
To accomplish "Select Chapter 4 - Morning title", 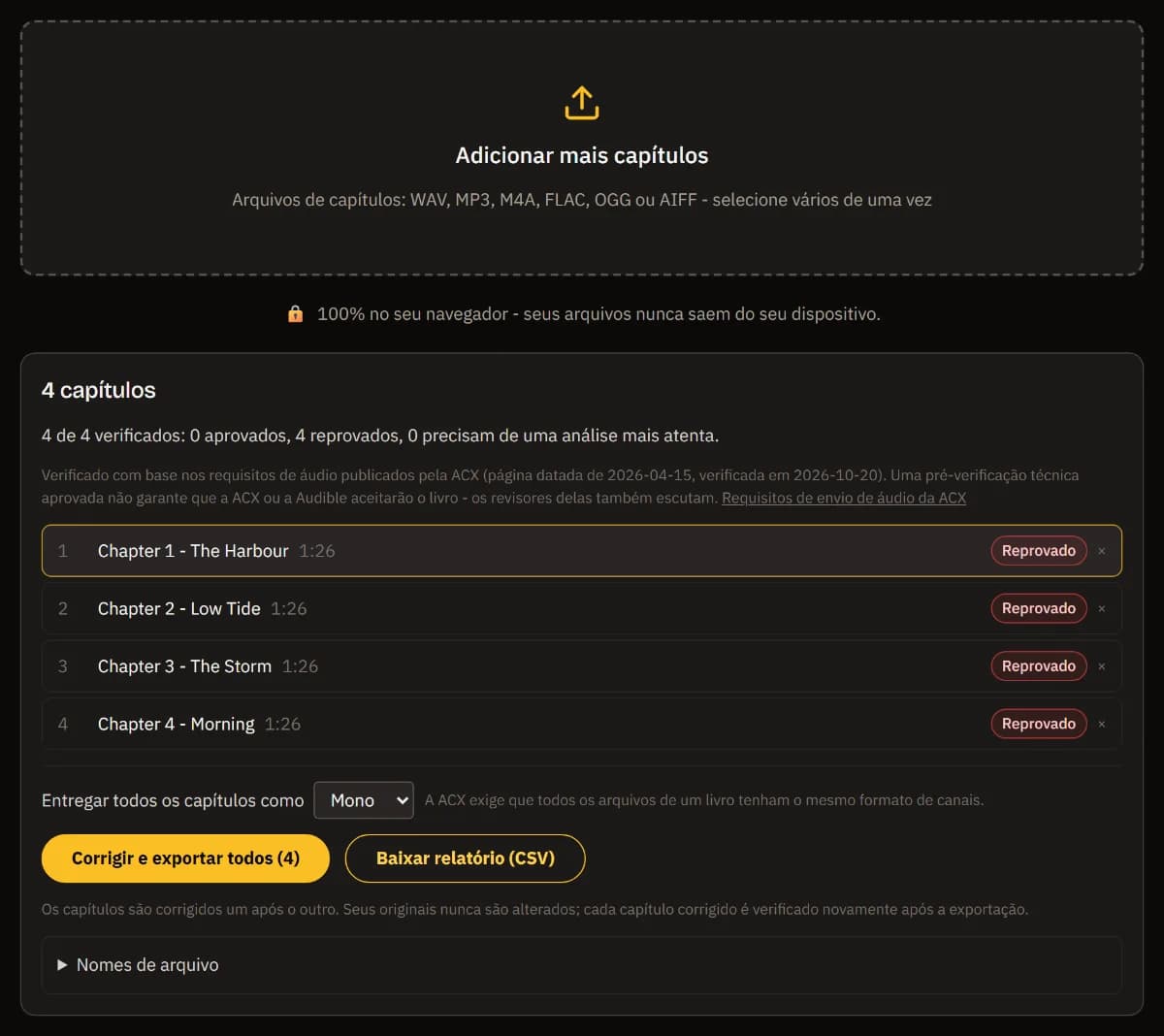I will (x=177, y=725).
